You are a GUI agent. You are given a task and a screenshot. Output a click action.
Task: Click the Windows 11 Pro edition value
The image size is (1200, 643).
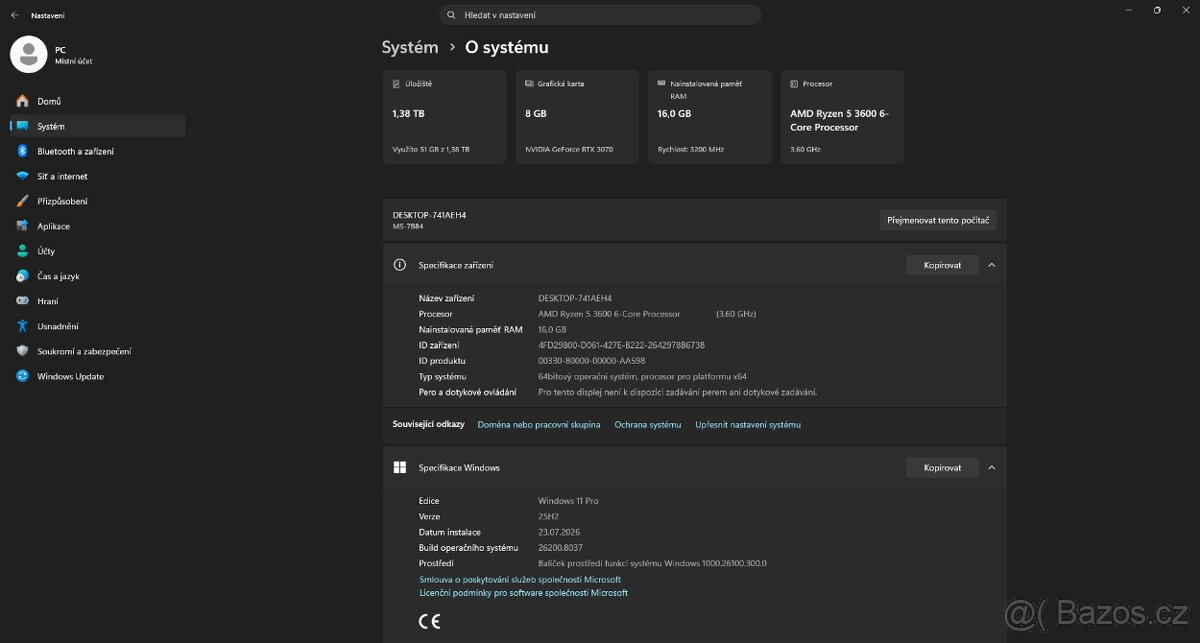tap(568, 500)
